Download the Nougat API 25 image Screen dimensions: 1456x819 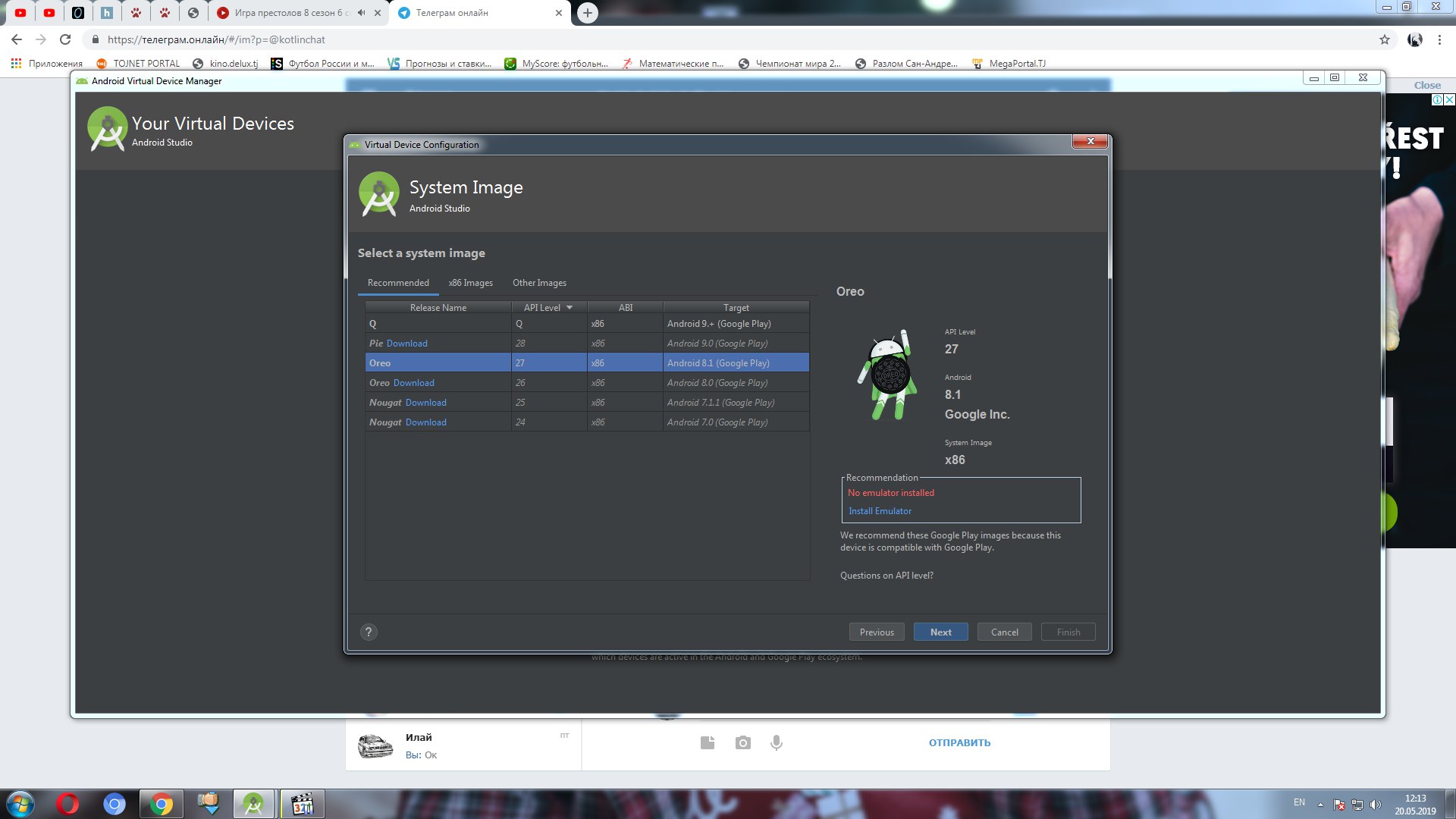click(426, 403)
